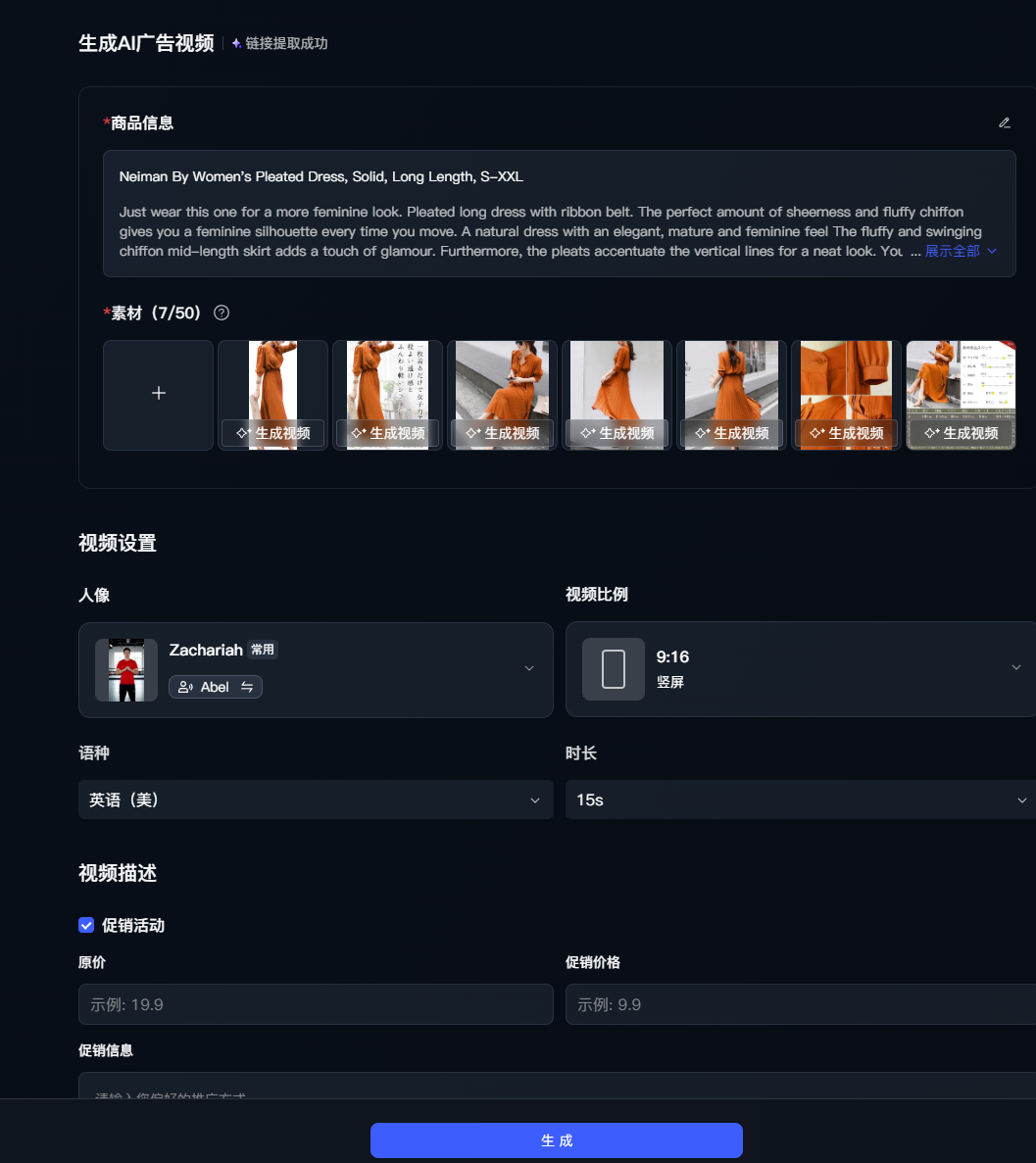Click the plus tile to add material
Image resolution: width=1036 pixels, height=1163 pixels.
[158, 394]
